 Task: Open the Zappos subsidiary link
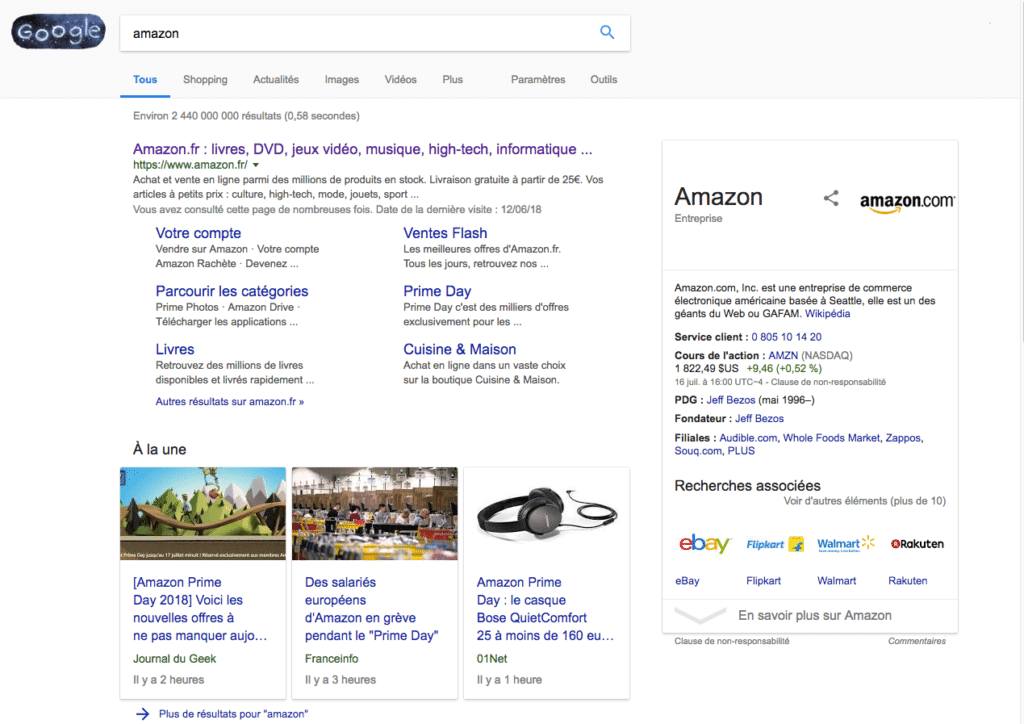pos(903,437)
